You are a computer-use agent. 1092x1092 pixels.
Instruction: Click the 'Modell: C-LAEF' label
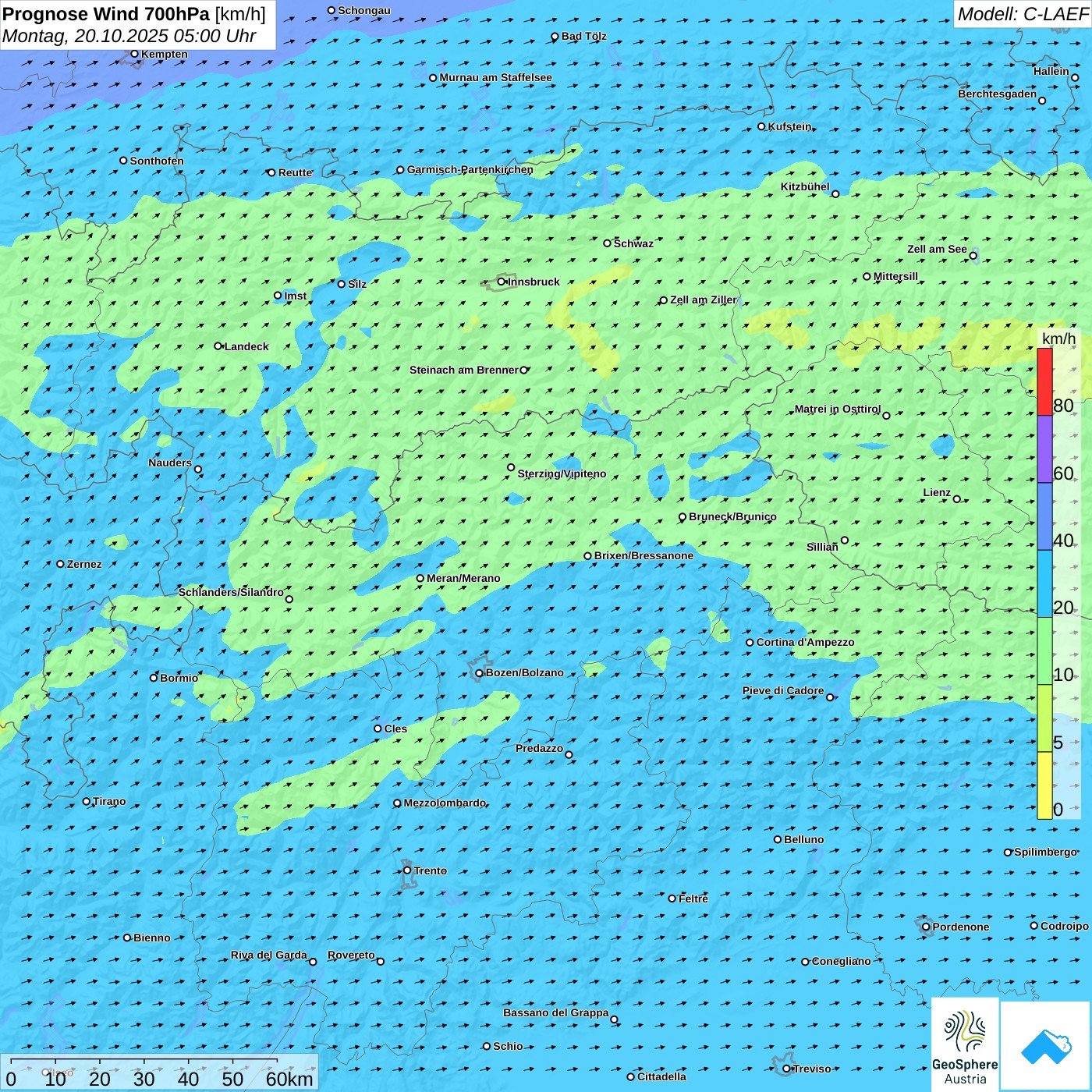(1022, 14)
